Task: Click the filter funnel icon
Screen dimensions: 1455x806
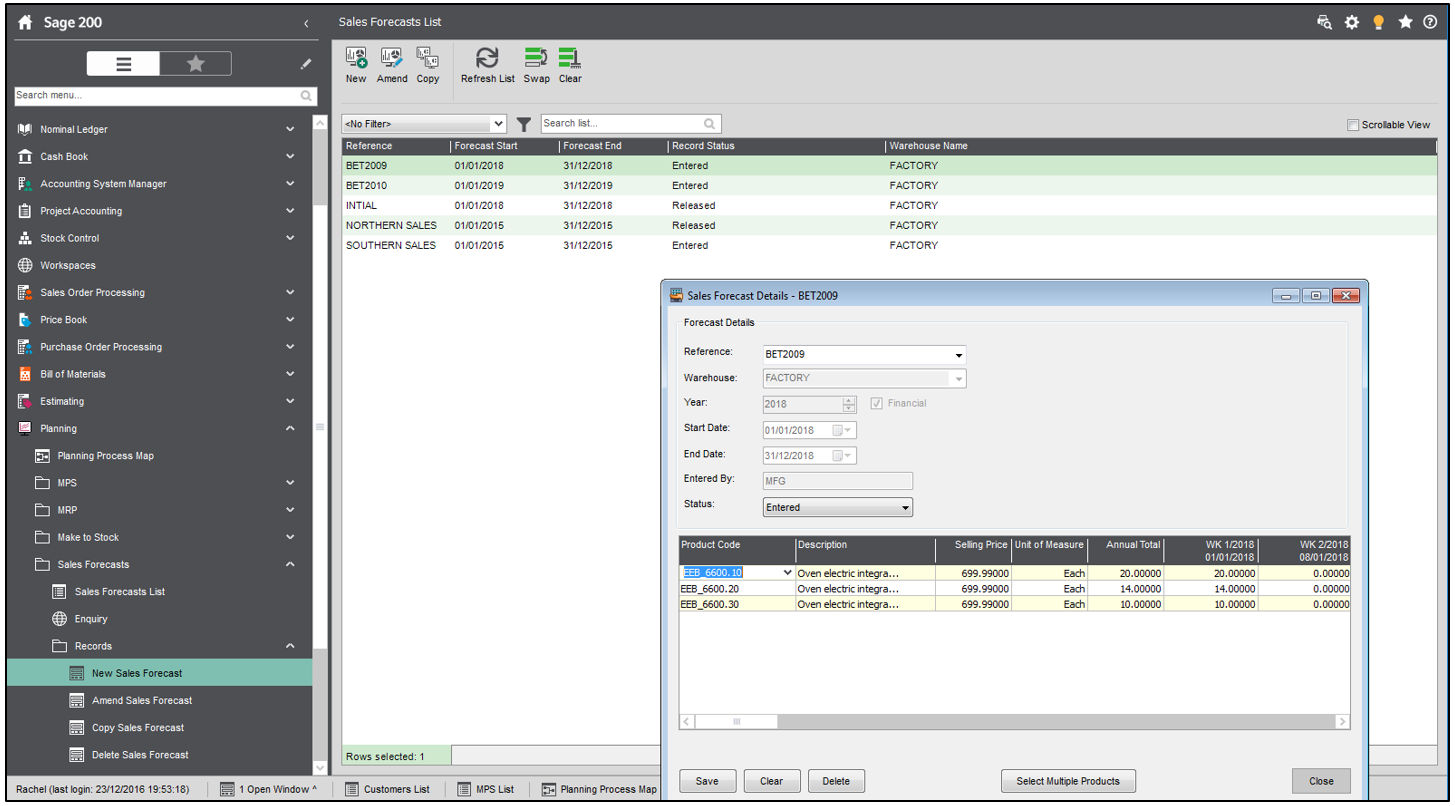Action: point(524,124)
